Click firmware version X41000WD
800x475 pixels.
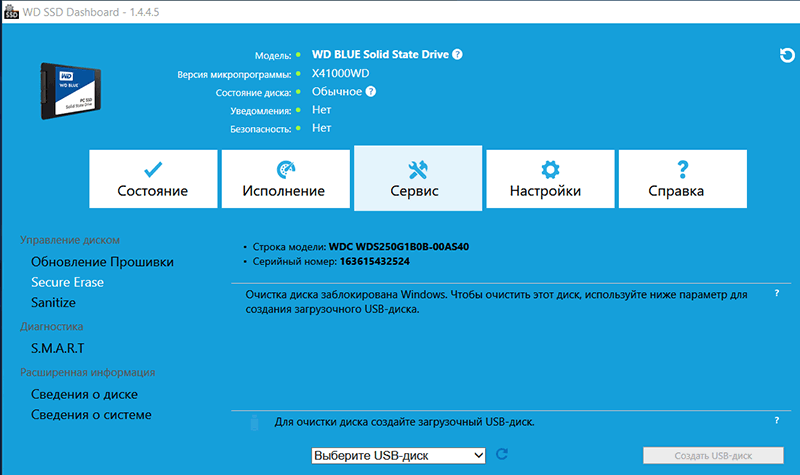[341, 73]
